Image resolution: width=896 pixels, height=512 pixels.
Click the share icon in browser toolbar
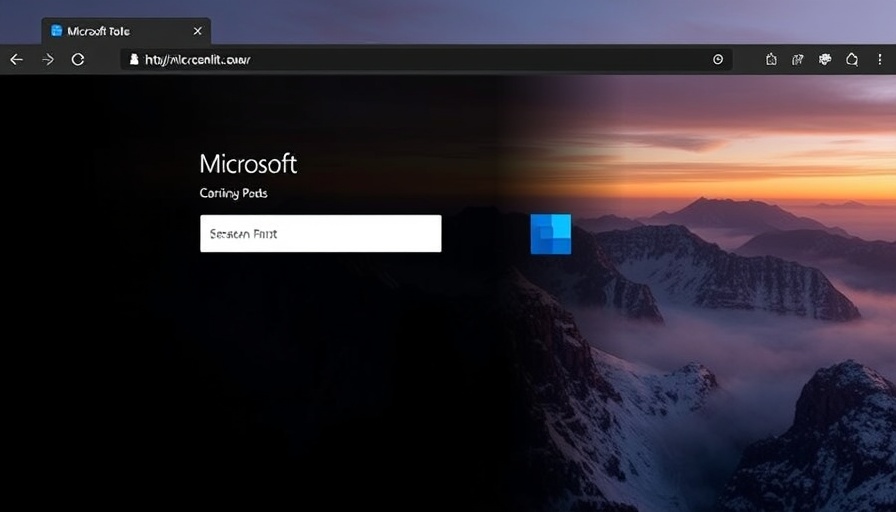tap(798, 59)
